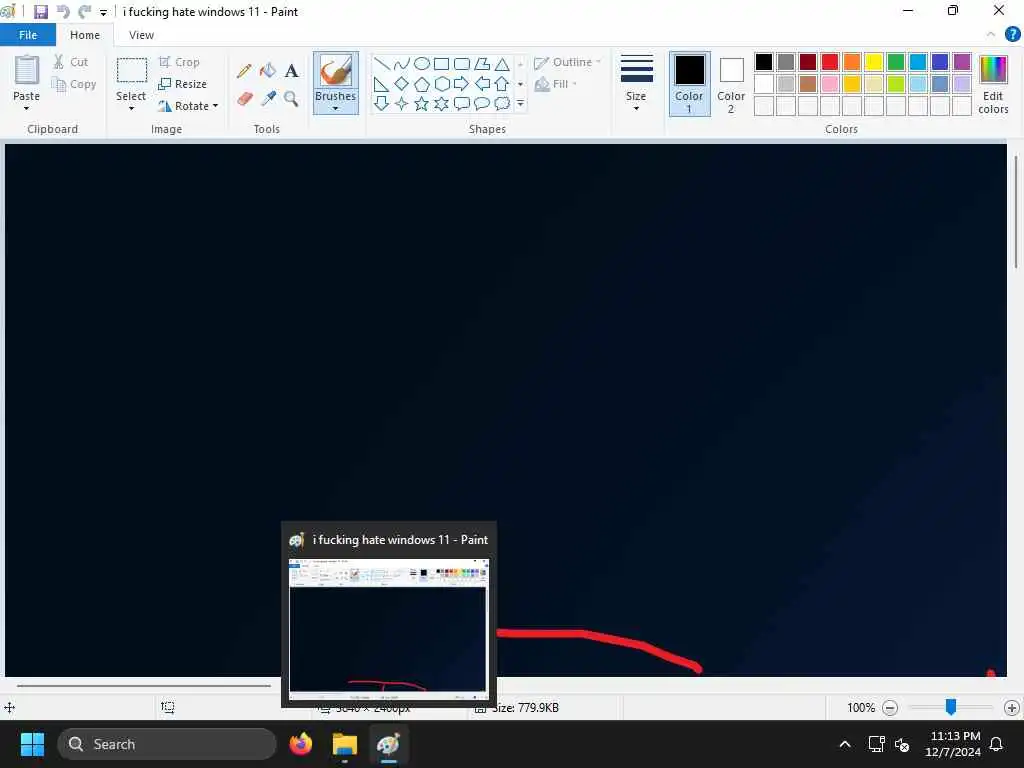
Task: Pick the Oval shape
Action: point(422,64)
